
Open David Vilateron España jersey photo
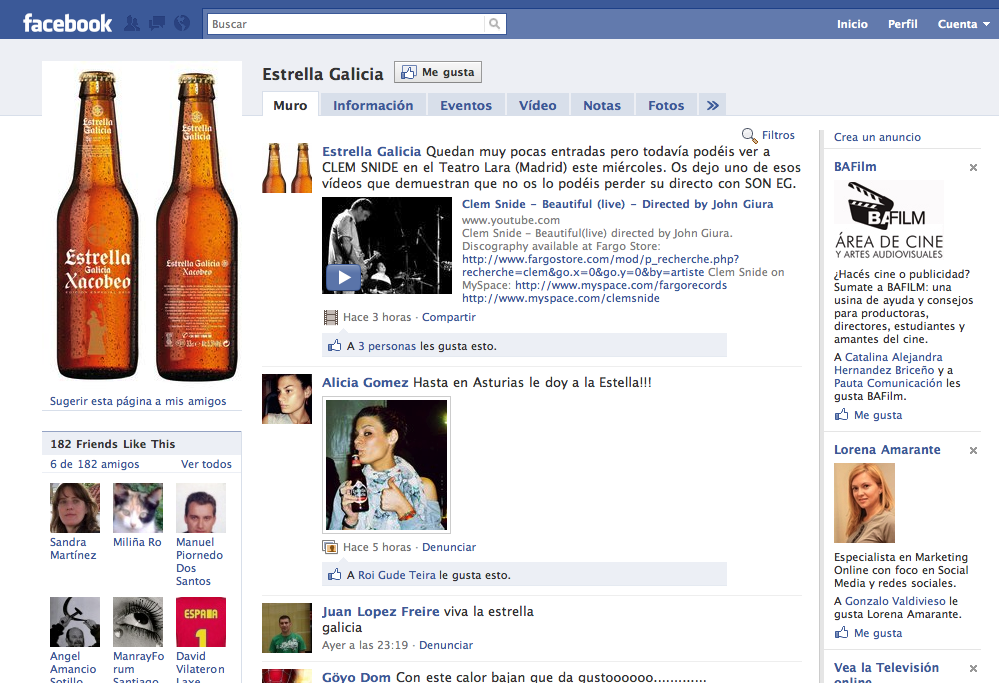[x=201, y=622]
